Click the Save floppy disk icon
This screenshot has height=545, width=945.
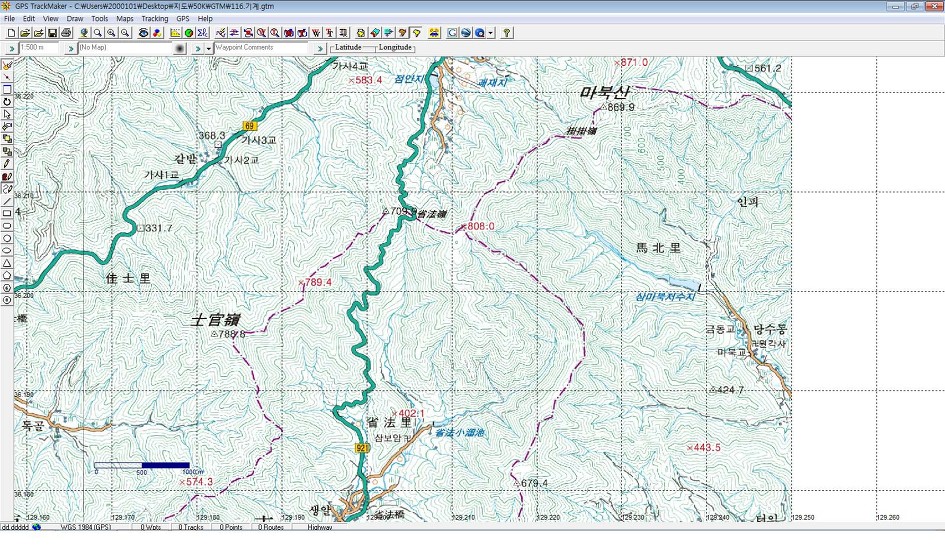[52, 33]
